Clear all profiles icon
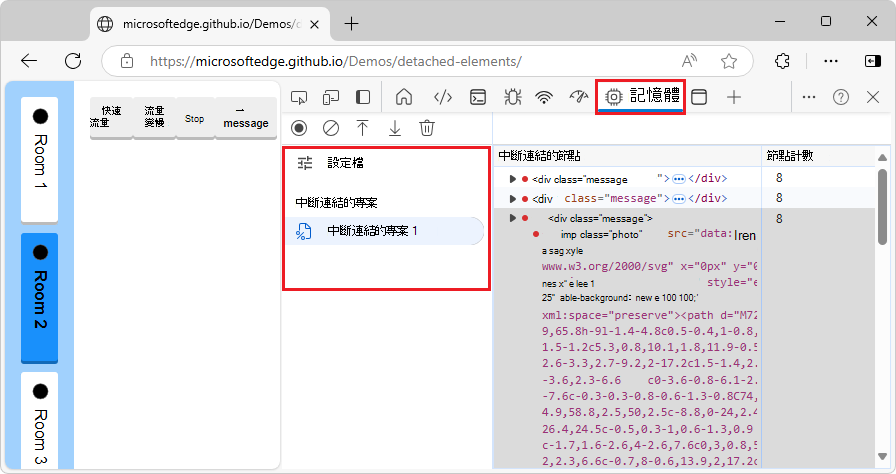Image resolution: width=896 pixels, height=474 pixels. point(331,128)
